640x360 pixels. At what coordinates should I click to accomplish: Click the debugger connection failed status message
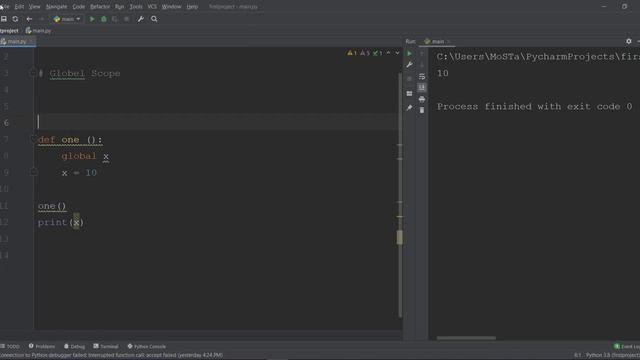(111, 355)
